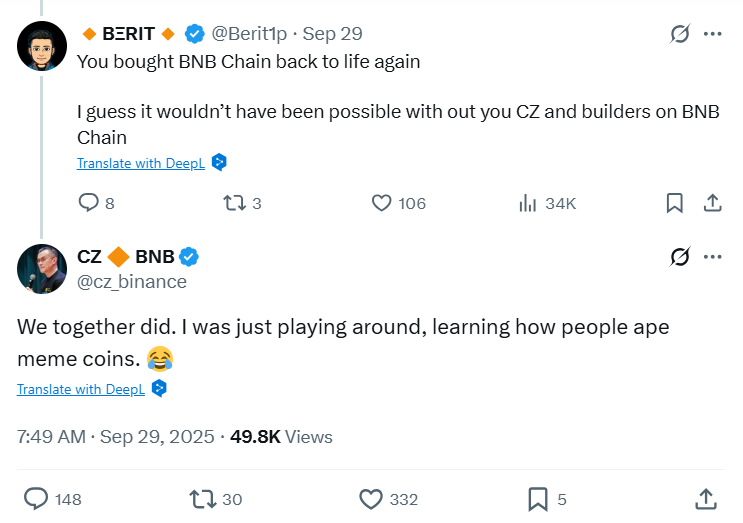Screen dimensions: 743x523
Task: Open the @cz_binance profile handle
Action: [x=132, y=282]
